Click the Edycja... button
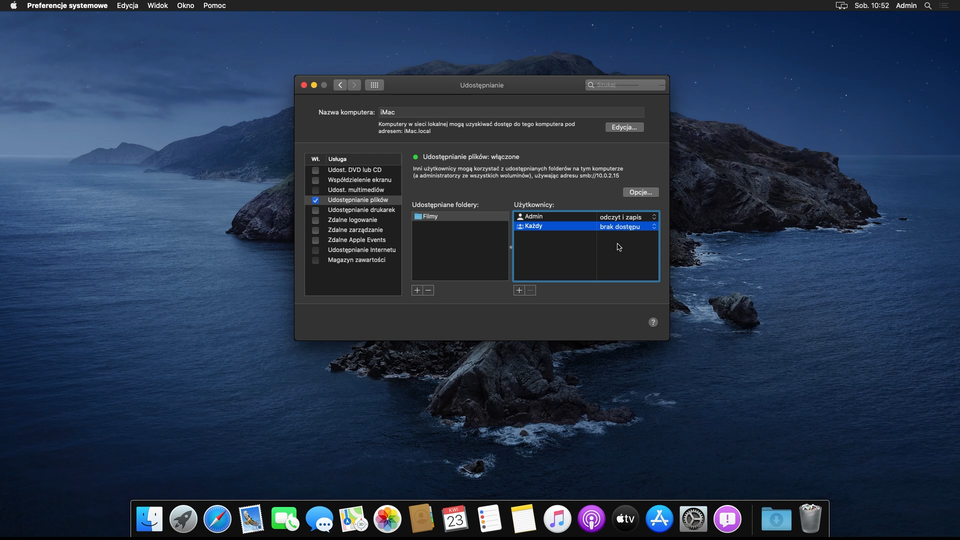The width and height of the screenshot is (960, 540). click(x=624, y=127)
